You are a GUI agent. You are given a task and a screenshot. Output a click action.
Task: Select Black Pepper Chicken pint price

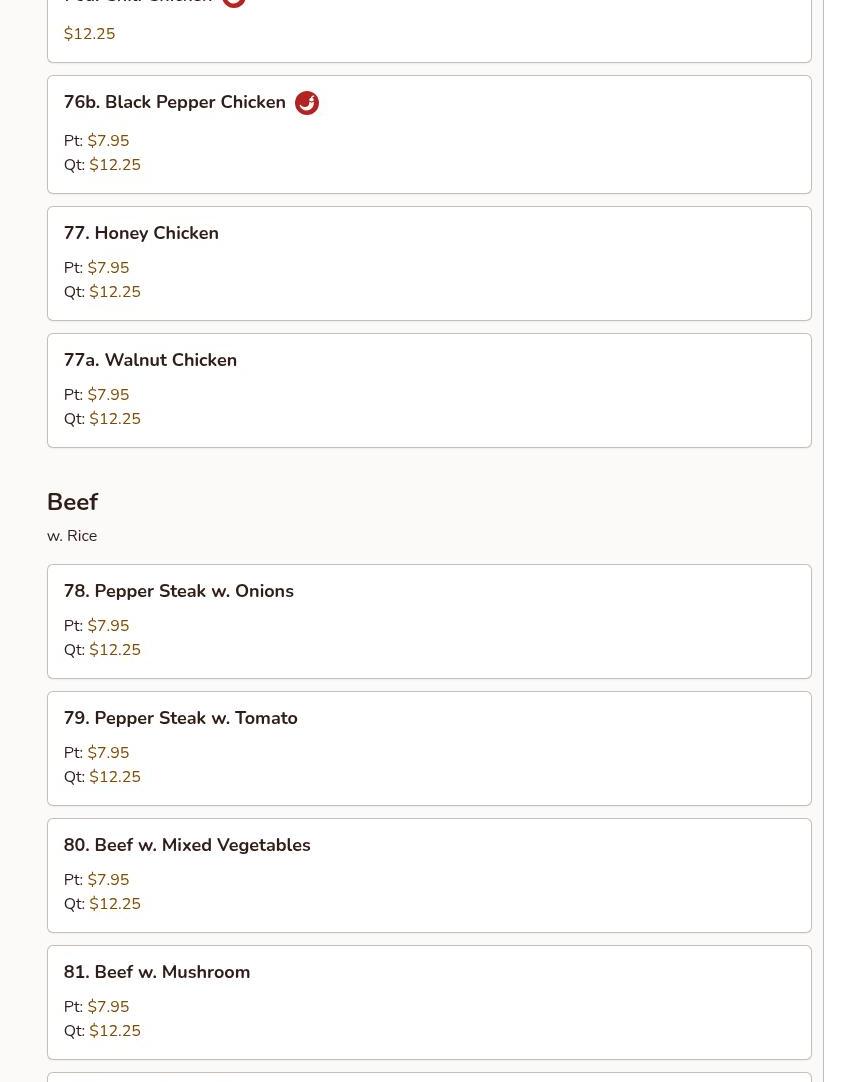(108, 141)
